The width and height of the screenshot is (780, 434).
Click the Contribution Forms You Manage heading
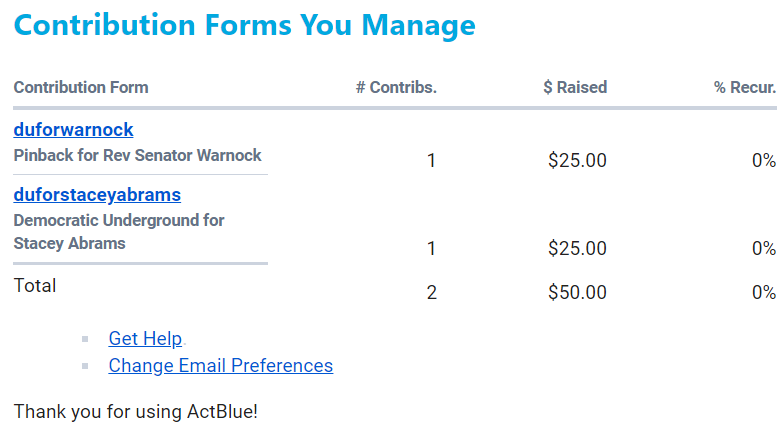pos(245,25)
